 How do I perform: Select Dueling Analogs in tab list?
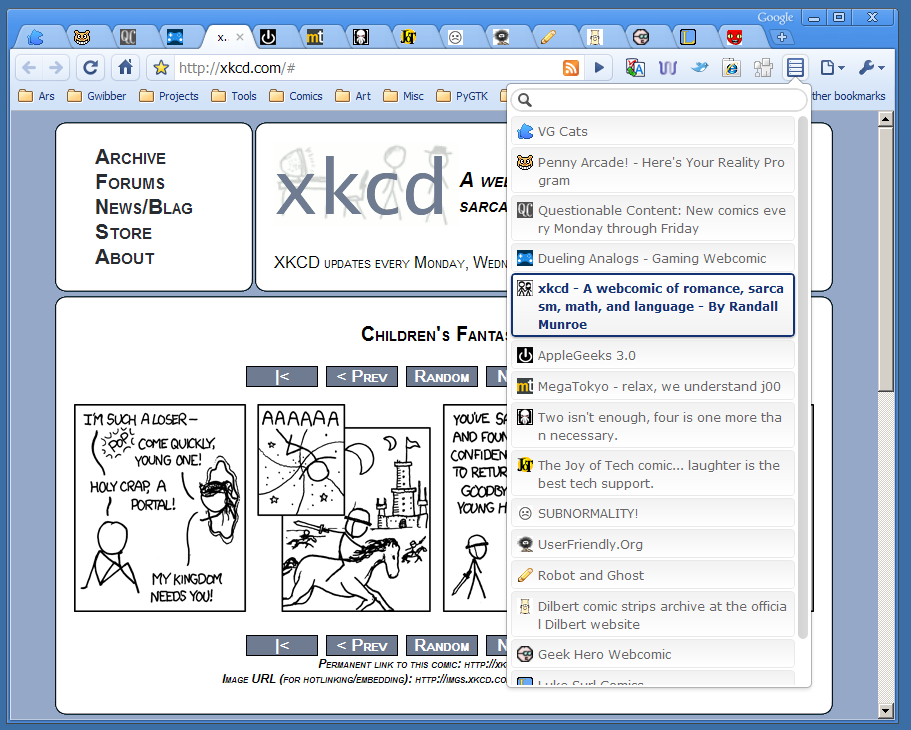click(x=653, y=258)
